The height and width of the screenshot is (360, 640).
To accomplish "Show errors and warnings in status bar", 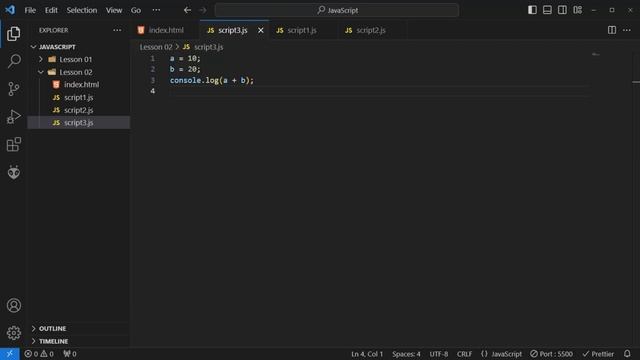I will (39, 354).
